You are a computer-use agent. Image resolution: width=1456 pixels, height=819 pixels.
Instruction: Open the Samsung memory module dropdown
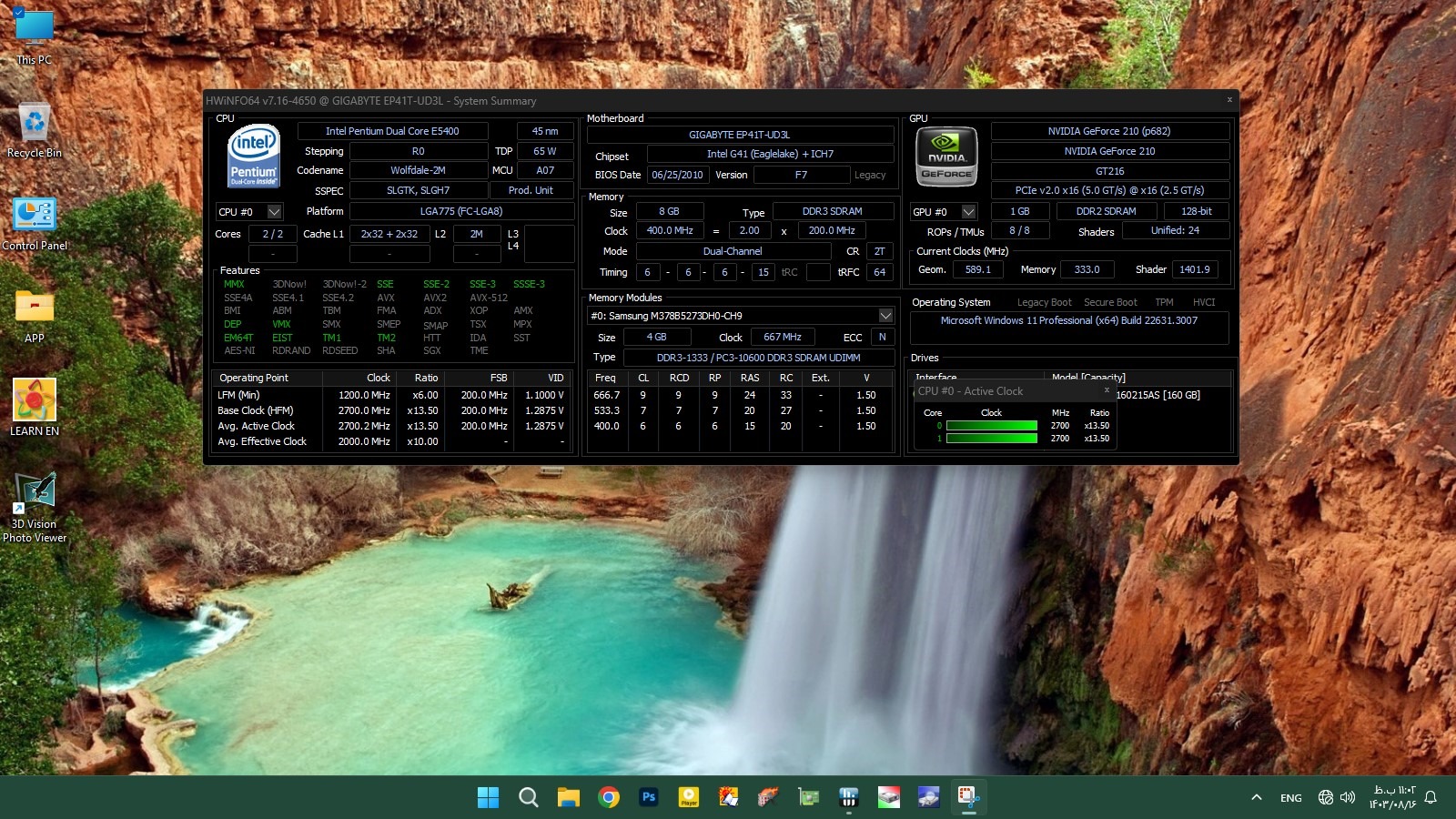click(885, 316)
